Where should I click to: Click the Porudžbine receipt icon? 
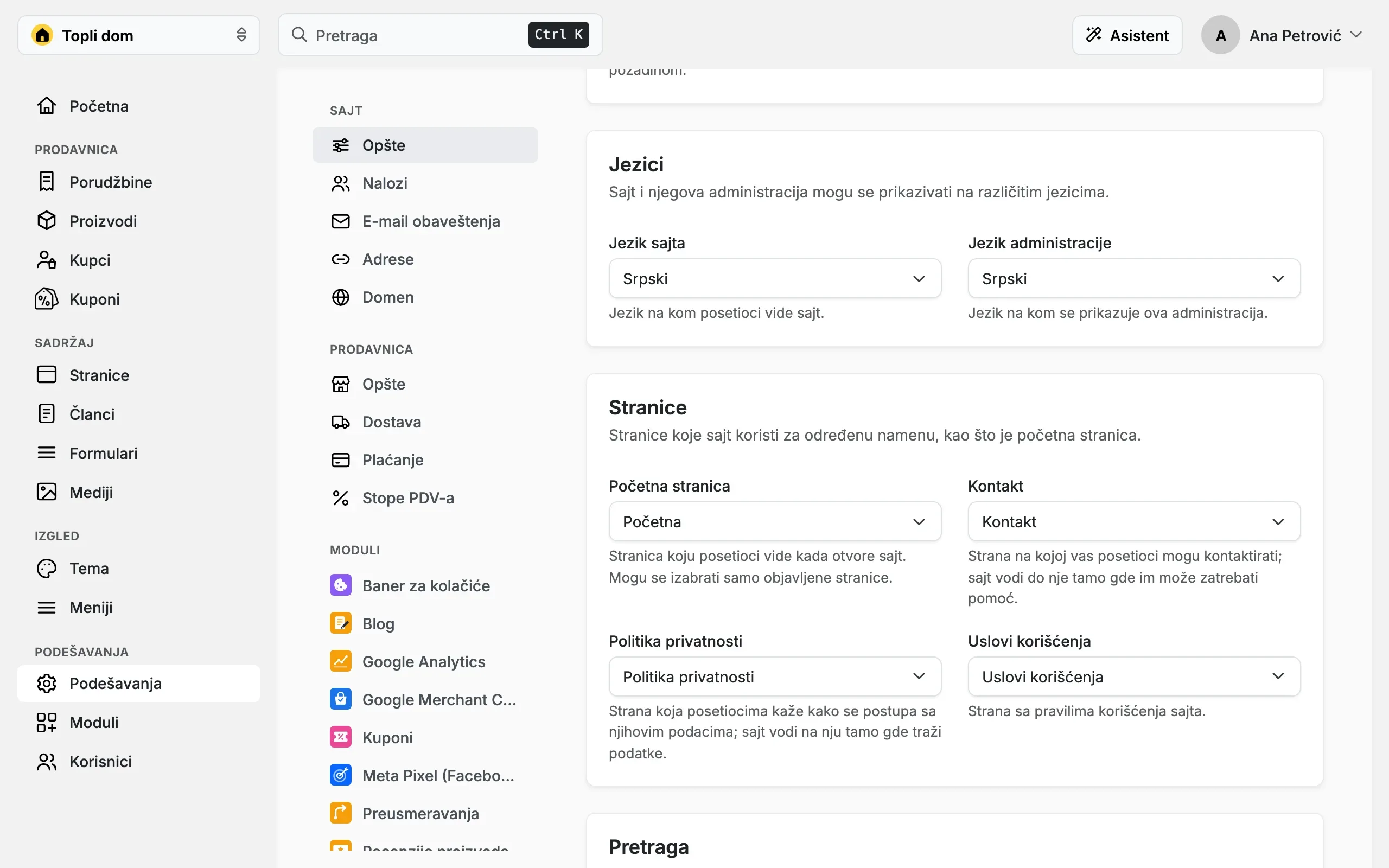(x=47, y=182)
